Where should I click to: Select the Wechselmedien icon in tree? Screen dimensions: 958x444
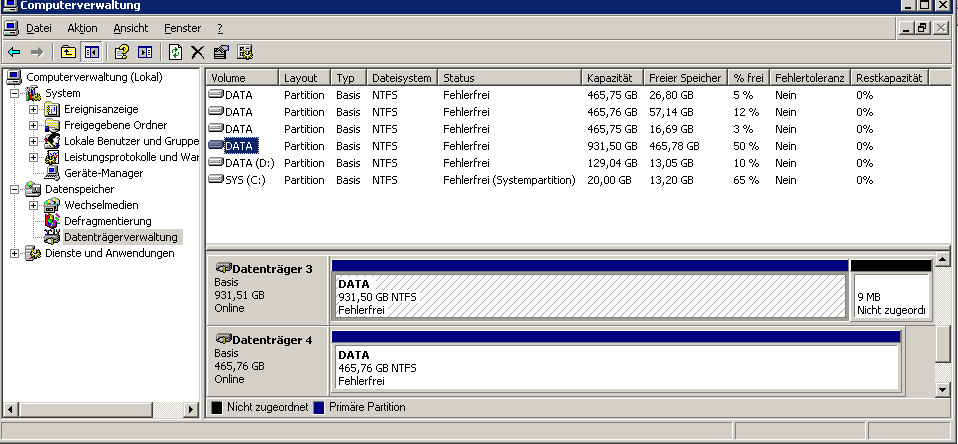click(x=53, y=205)
